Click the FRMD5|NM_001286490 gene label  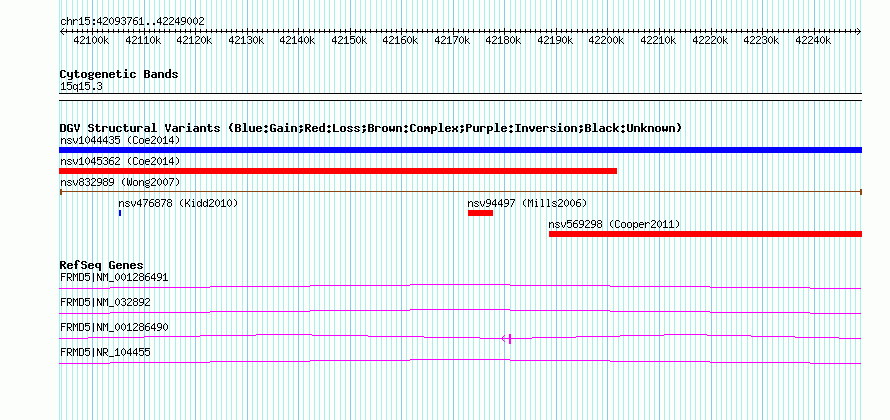[x=114, y=327]
